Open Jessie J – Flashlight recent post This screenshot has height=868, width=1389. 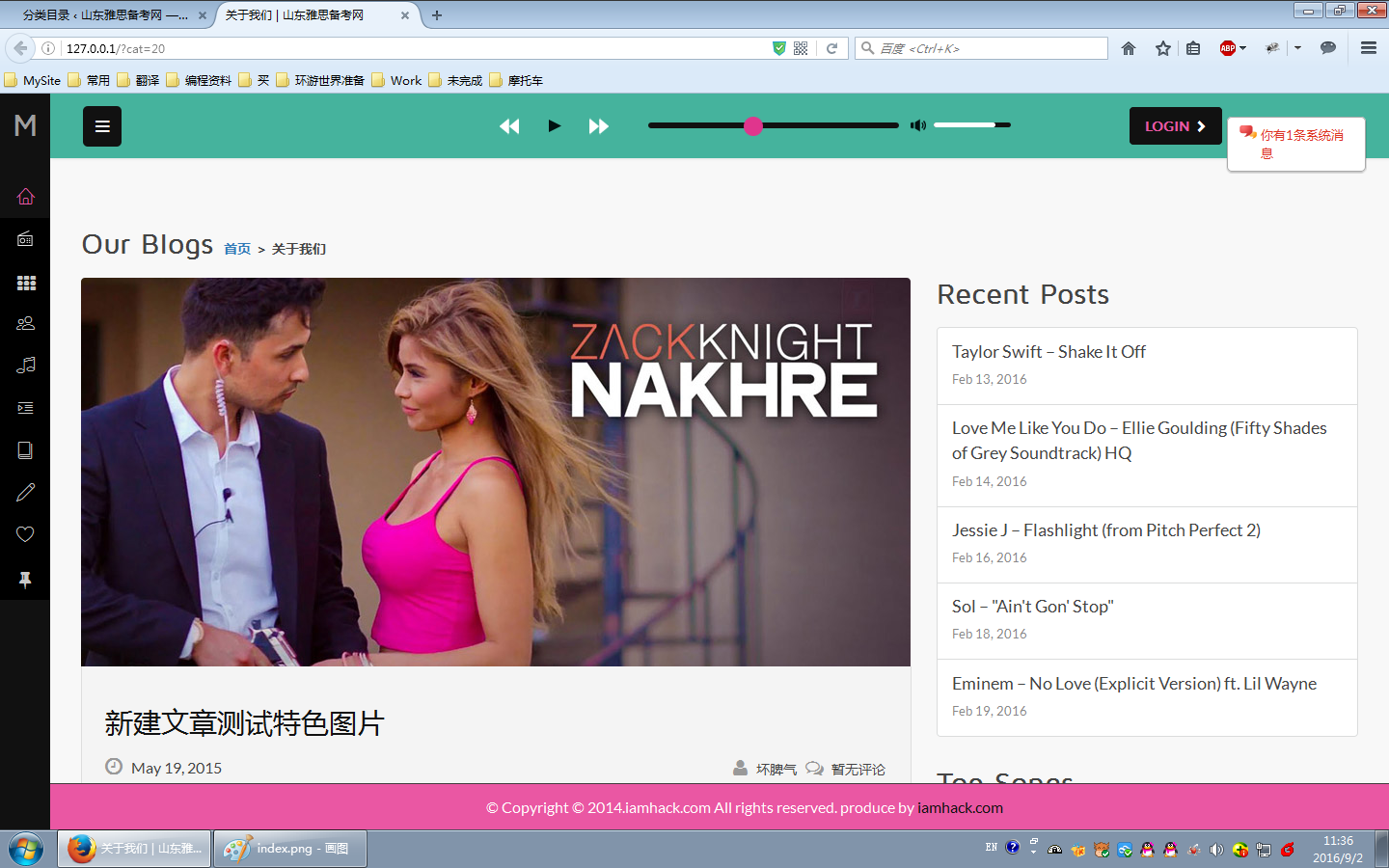point(1106,530)
